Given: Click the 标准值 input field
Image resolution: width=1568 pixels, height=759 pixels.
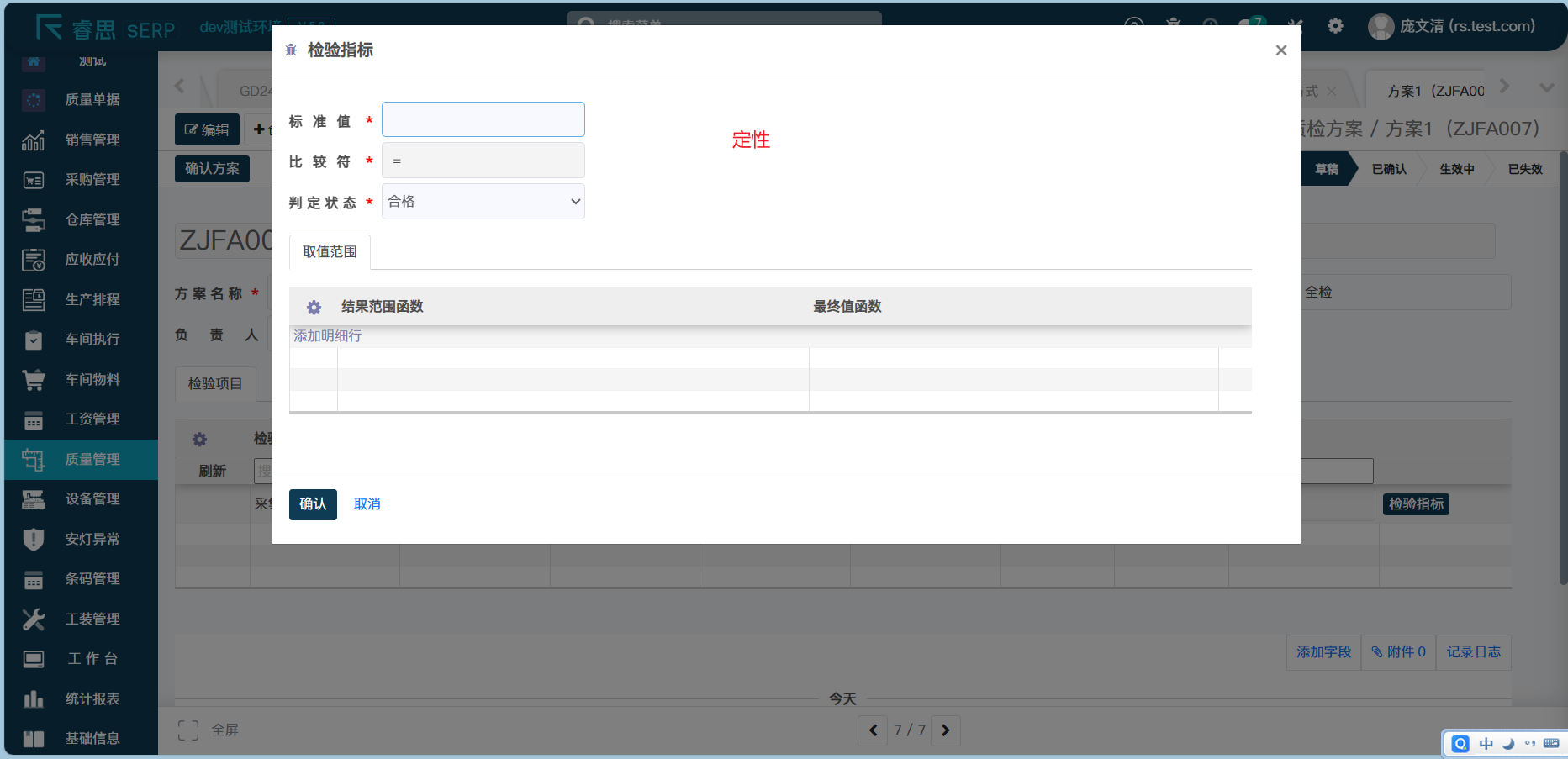Looking at the screenshot, I should tap(483, 119).
